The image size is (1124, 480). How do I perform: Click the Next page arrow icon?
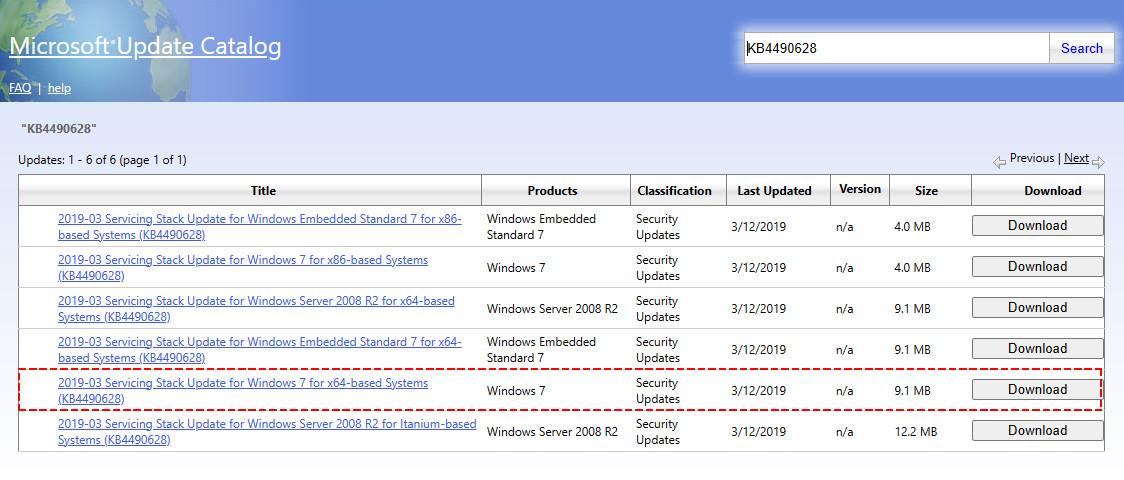[x=1098, y=163]
